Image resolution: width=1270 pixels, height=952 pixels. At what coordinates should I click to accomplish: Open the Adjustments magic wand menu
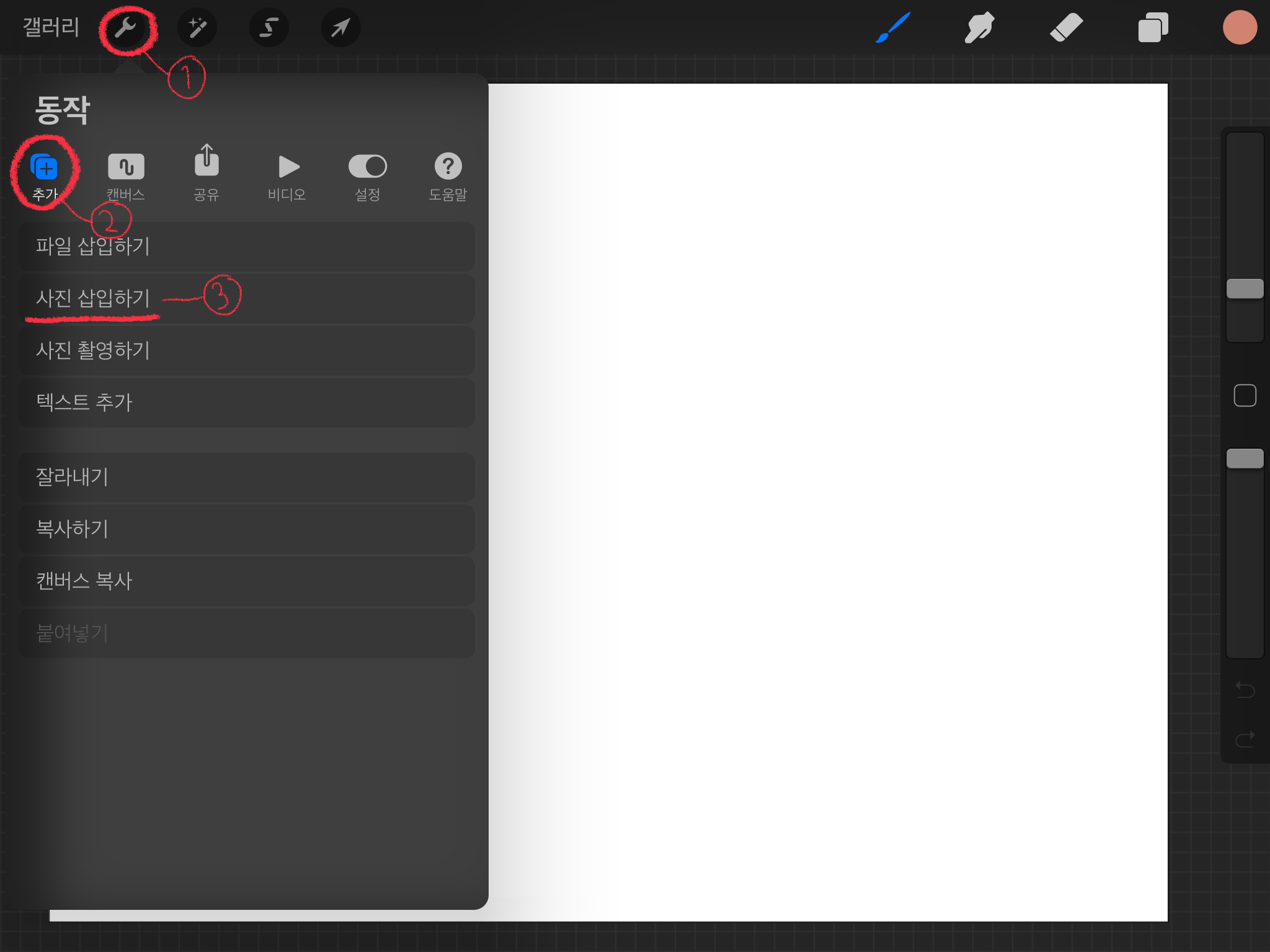[197, 28]
